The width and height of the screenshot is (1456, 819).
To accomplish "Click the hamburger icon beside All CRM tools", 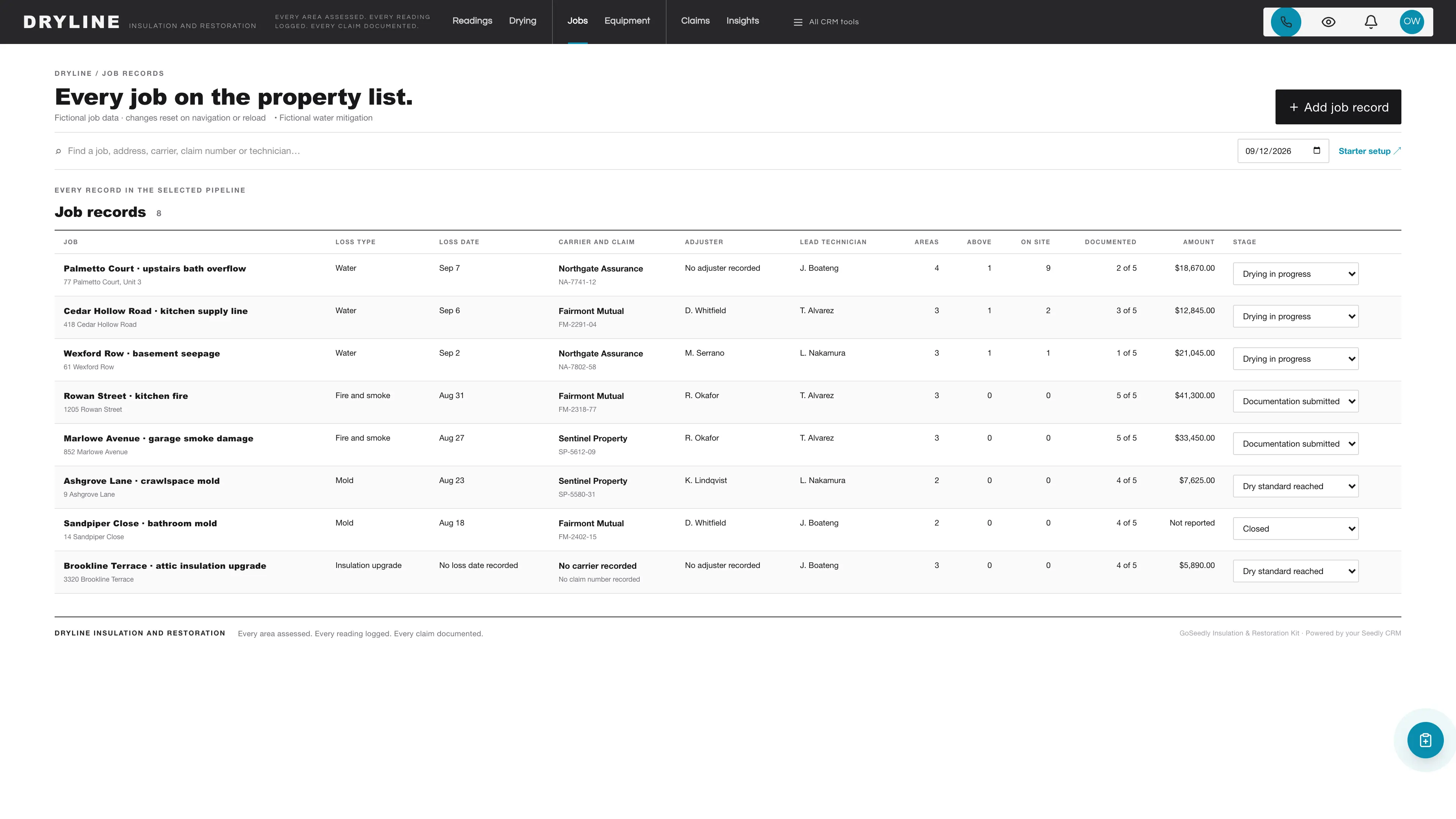I will pyautogui.click(x=797, y=22).
